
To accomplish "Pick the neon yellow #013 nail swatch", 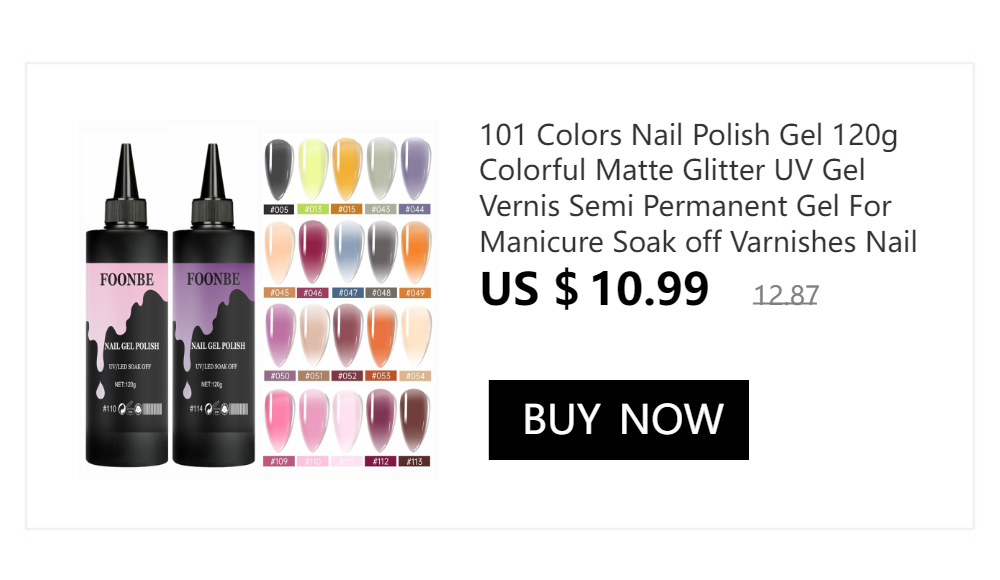I will tap(313, 170).
